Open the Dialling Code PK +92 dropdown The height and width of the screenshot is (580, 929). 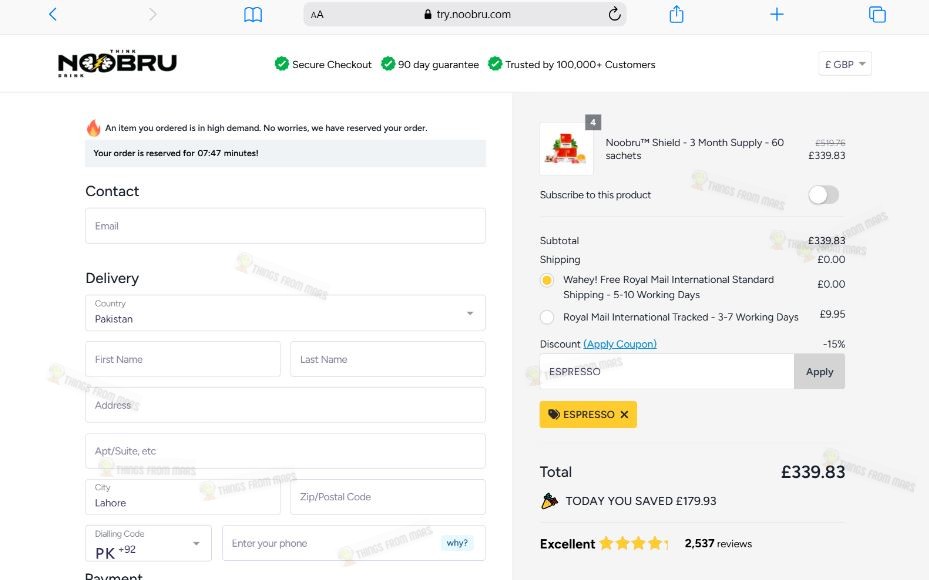148,543
